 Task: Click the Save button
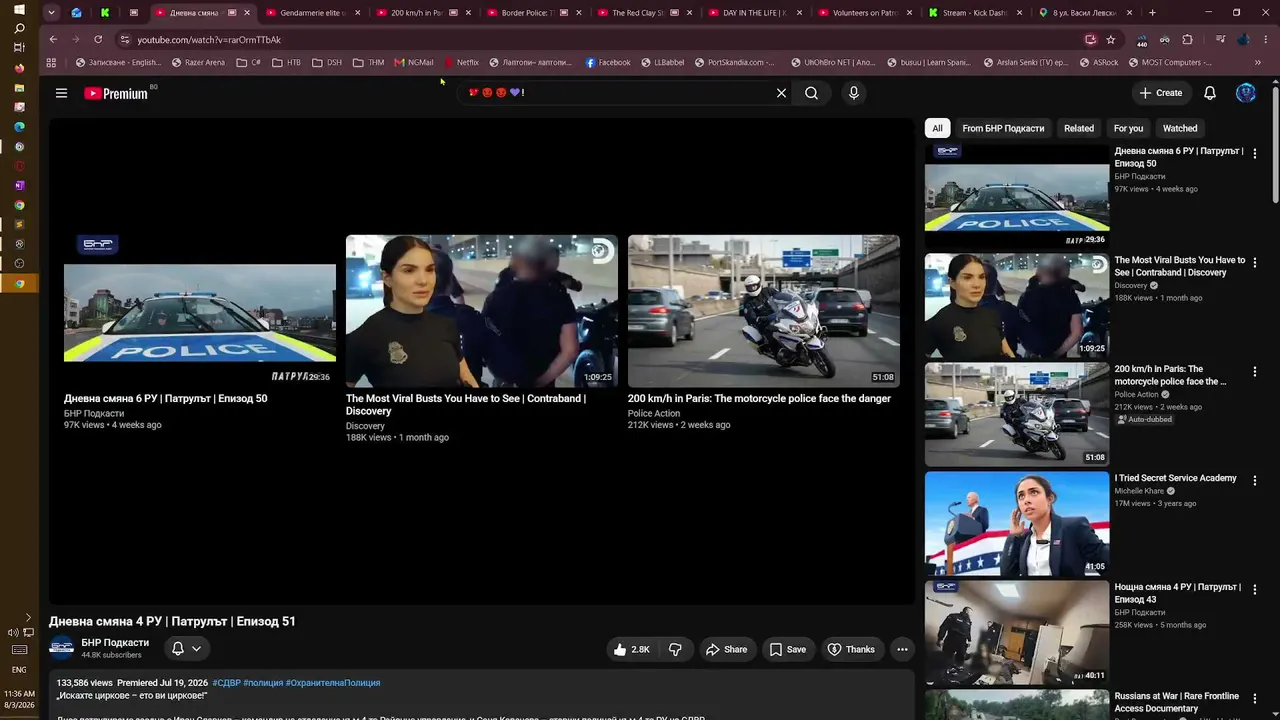coord(787,649)
